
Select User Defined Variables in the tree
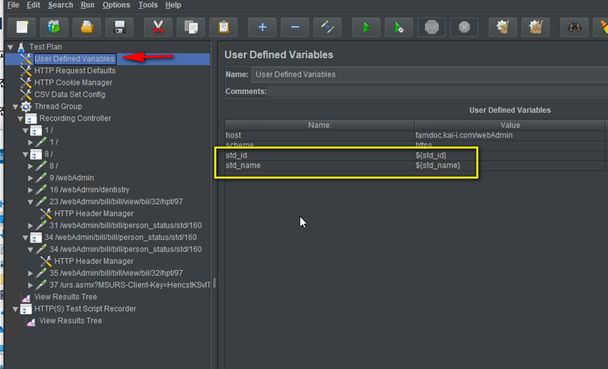(75, 59)
